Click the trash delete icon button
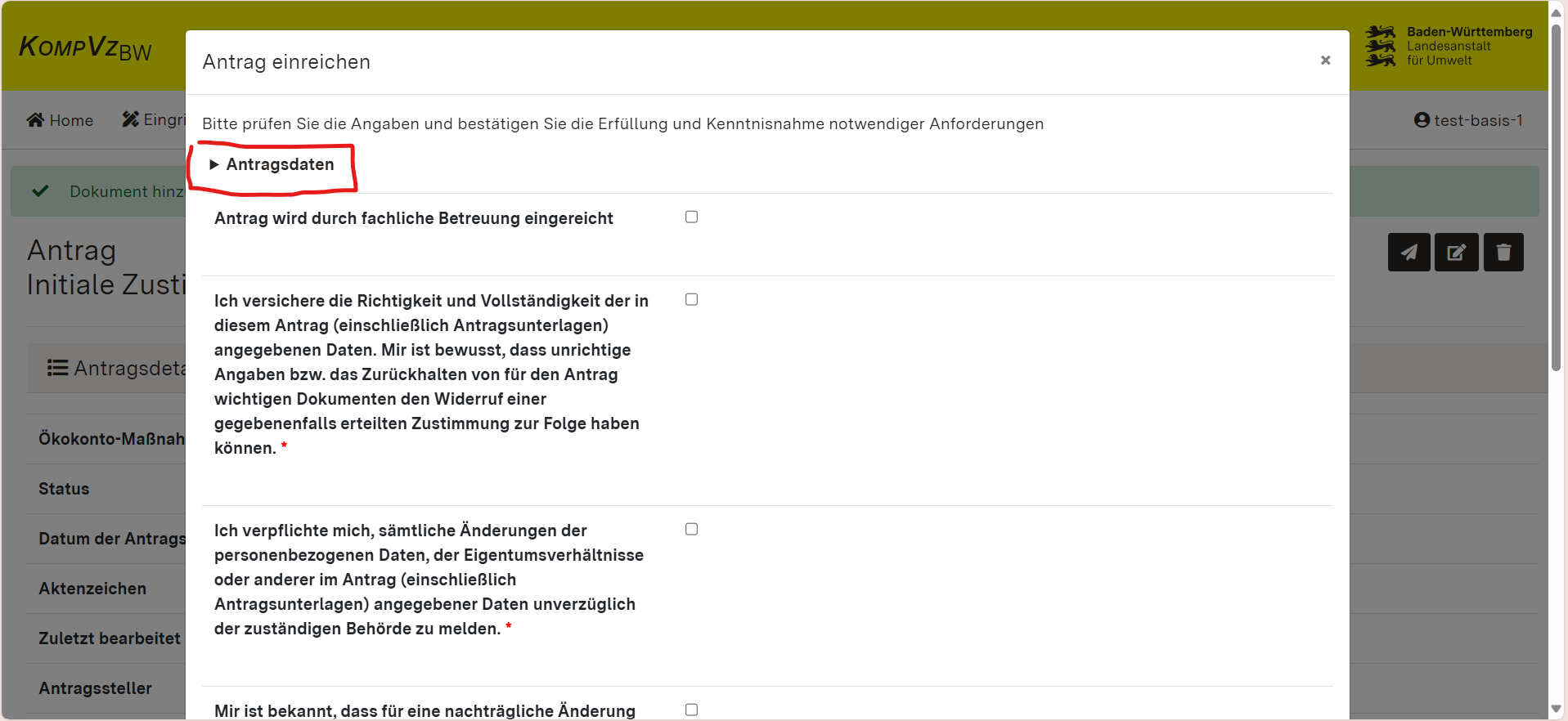This screenshot has height=721, width=1568. pyautogui.click(x=1503, y=253)
